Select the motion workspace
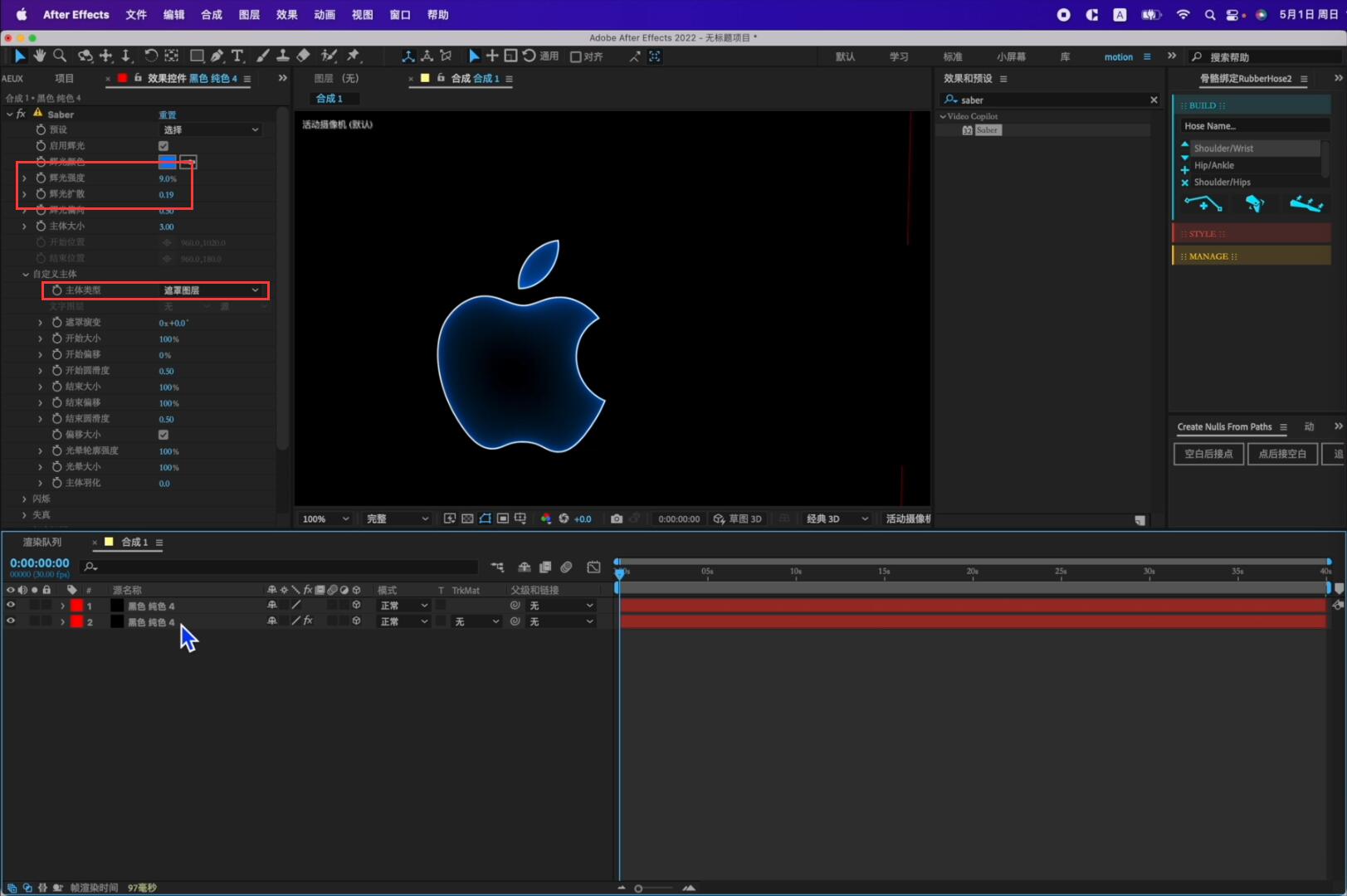This screenshot has width=1347, height=896. pyautogui.click(x=1118, y=57)
